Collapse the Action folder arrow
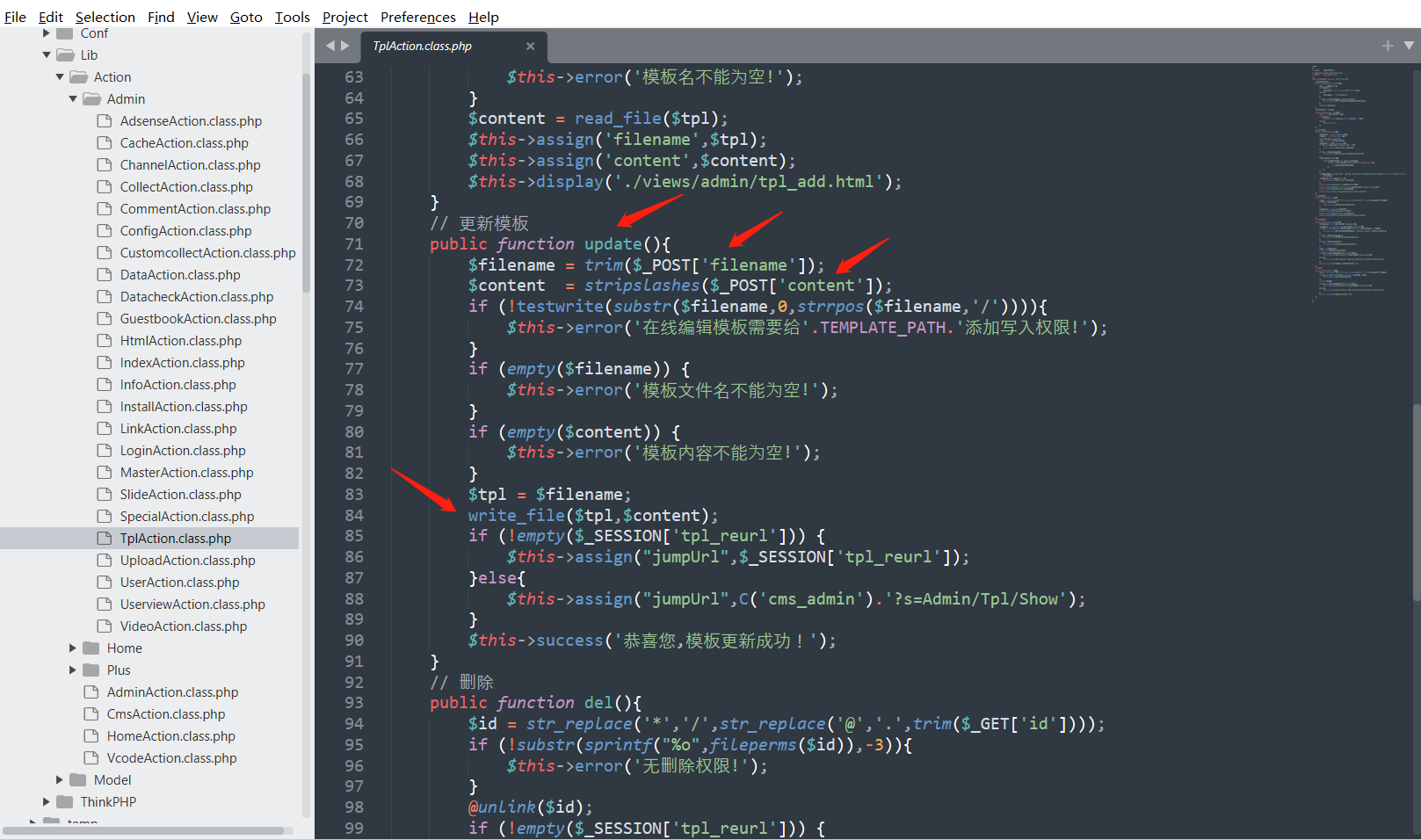 [60, 77]
